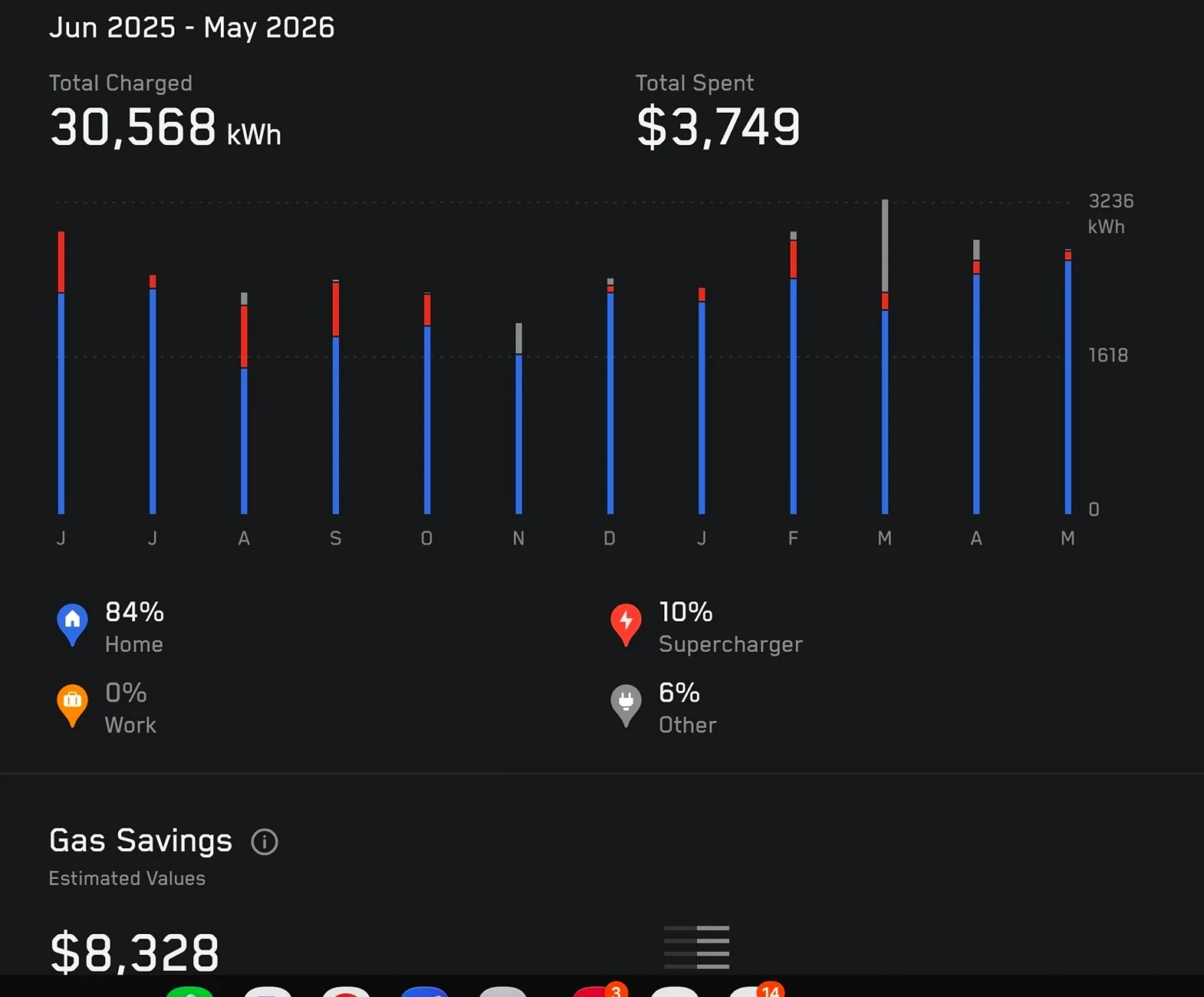This screenshot has width=1204, height=997.
Task: Tap the Jun 2025 - May 2026 date range
Action: tap(192, 28)
